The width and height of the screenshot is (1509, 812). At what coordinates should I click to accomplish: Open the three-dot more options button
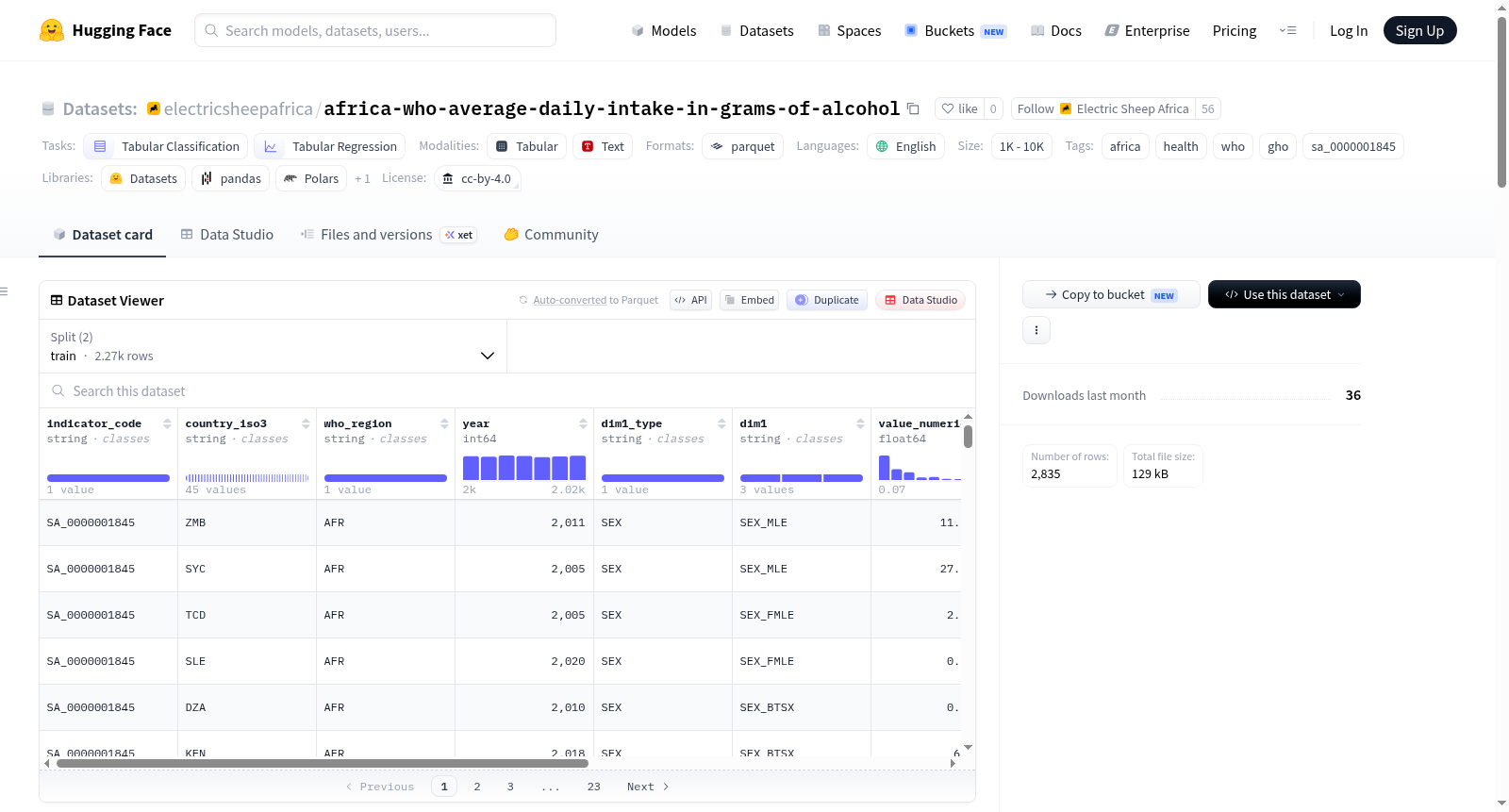tap(1036, 330)
